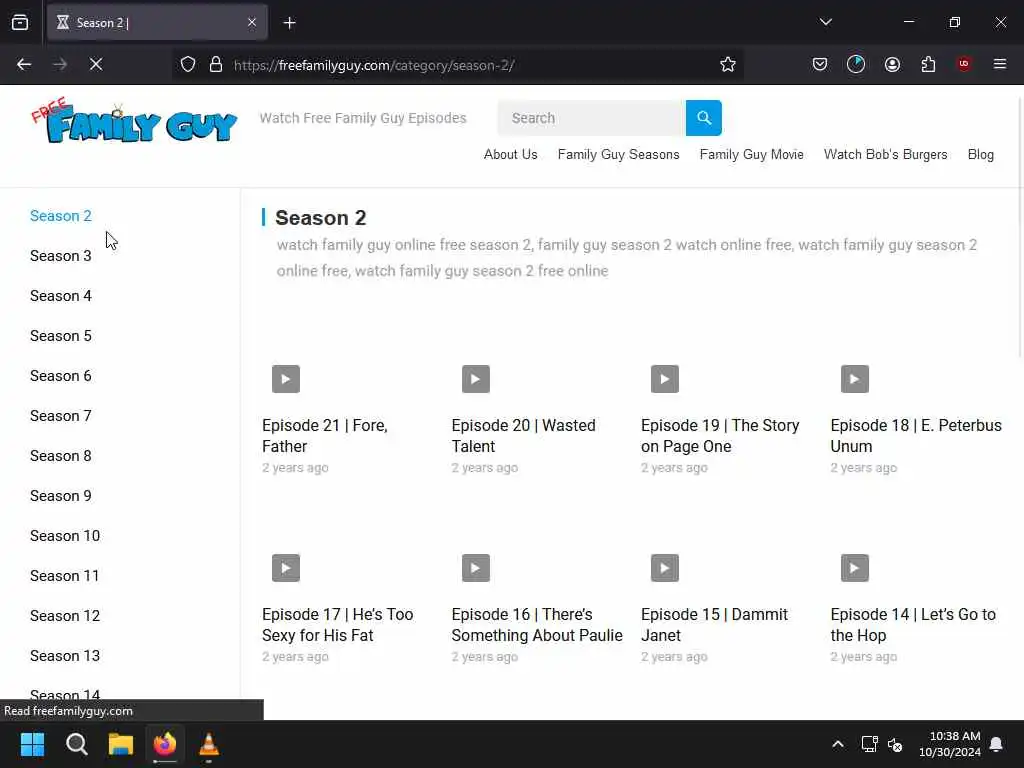Open the Windows Start menu
1024x768 pixels.
pos(32,744)
